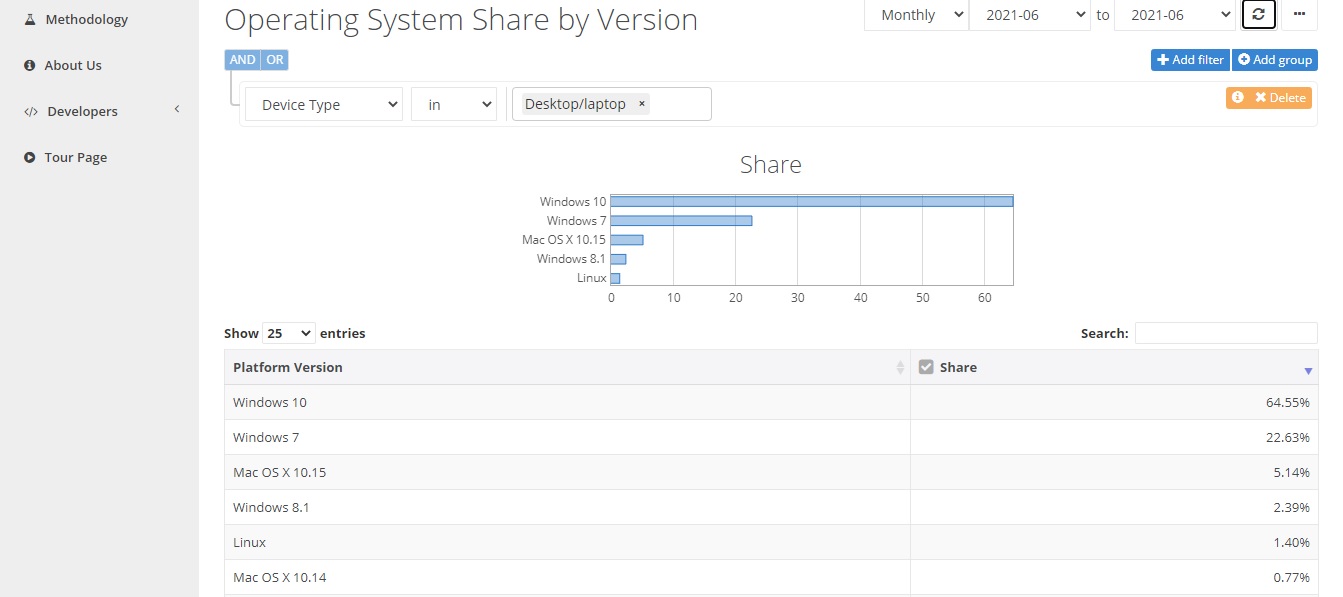Click the Platform Version column header

pyautogui.click(x=567, y=367)
